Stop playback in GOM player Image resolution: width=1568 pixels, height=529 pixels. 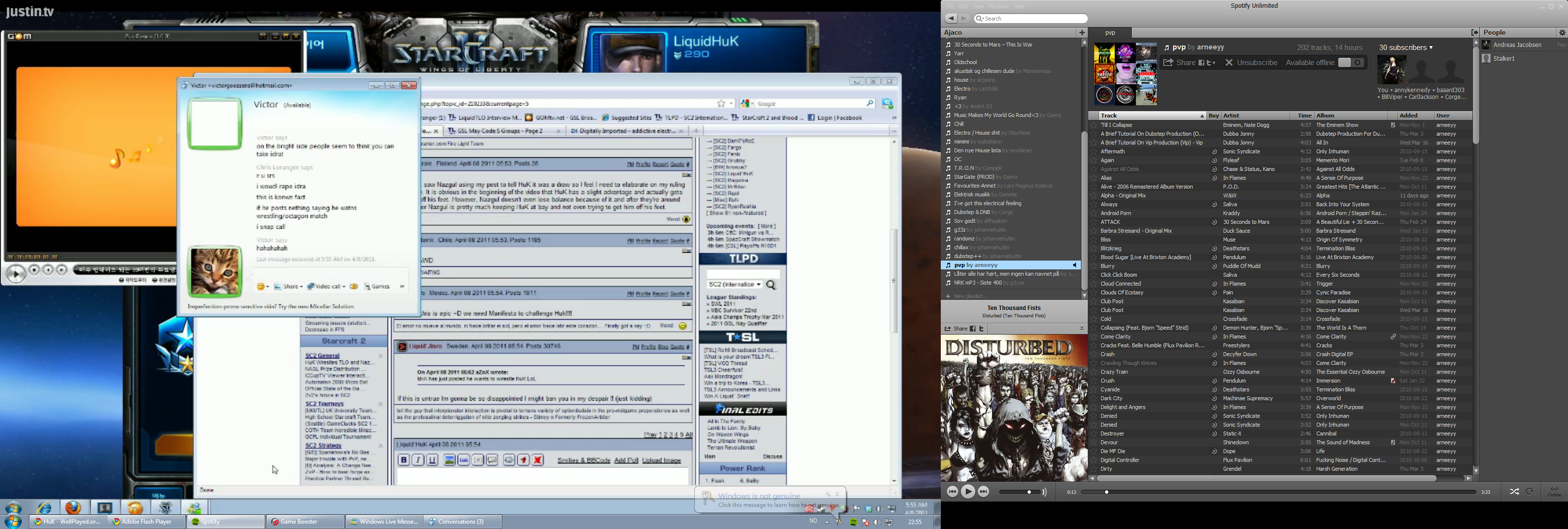[35, 270]
